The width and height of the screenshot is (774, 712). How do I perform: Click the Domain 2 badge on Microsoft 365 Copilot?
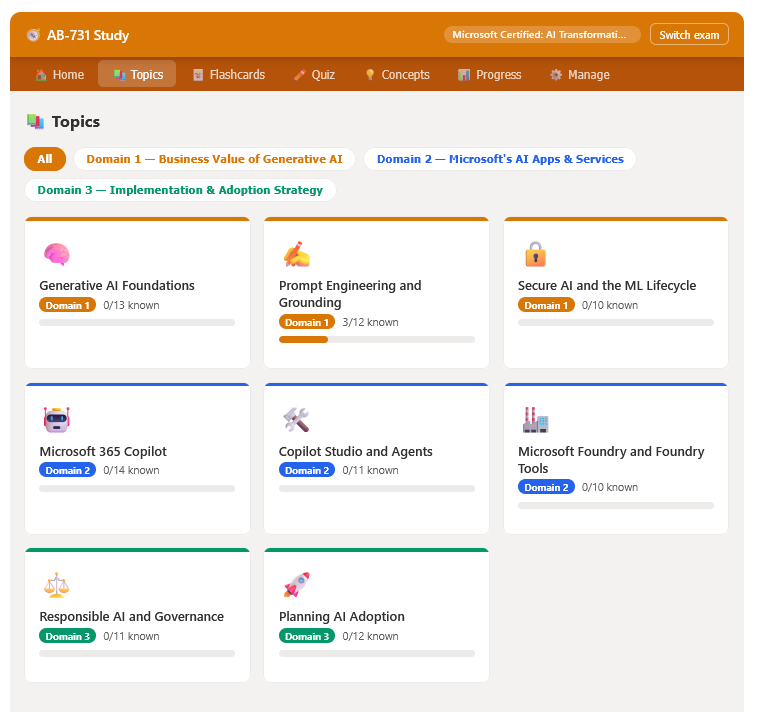[x=68, y=471]
